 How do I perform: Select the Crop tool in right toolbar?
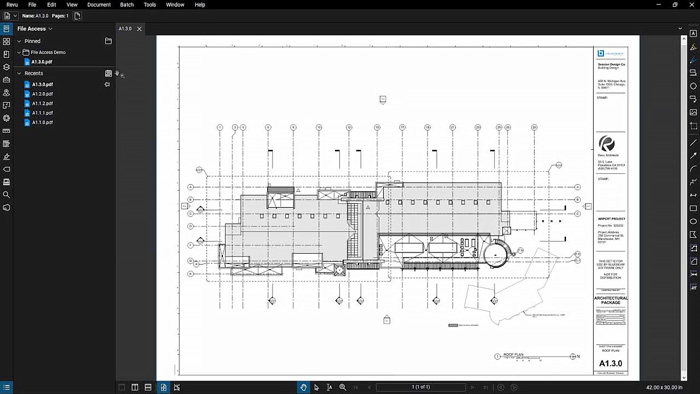point(693,126)
